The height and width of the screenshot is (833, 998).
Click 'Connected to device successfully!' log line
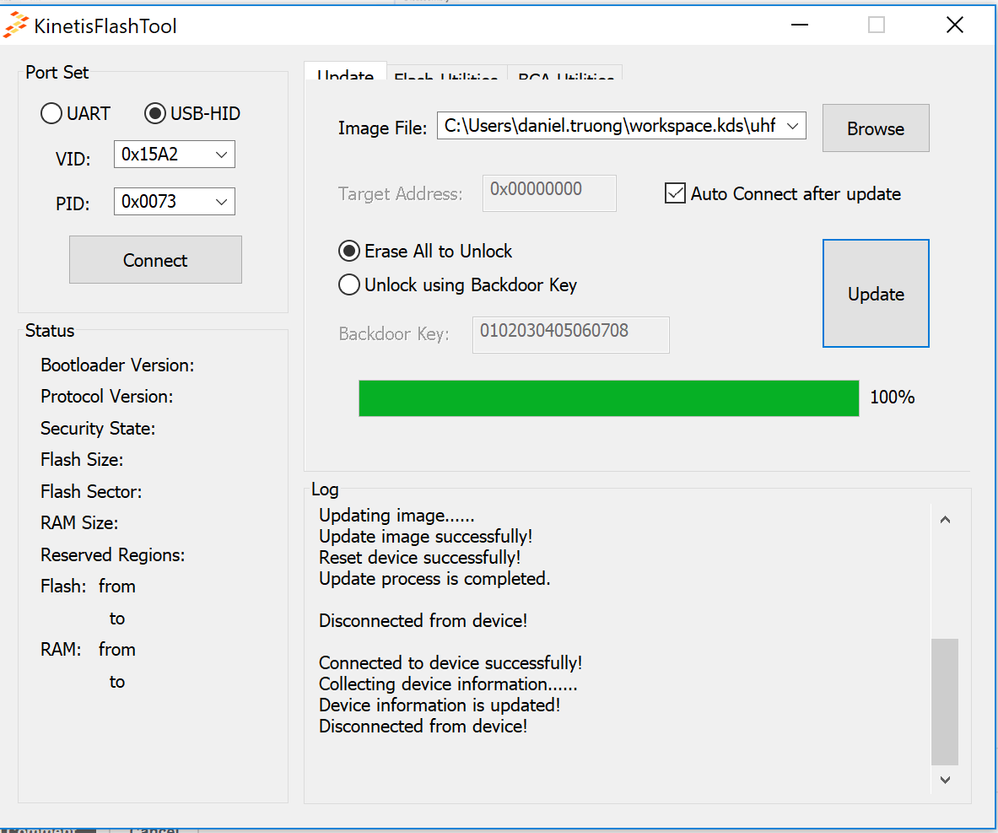point(450,663)
